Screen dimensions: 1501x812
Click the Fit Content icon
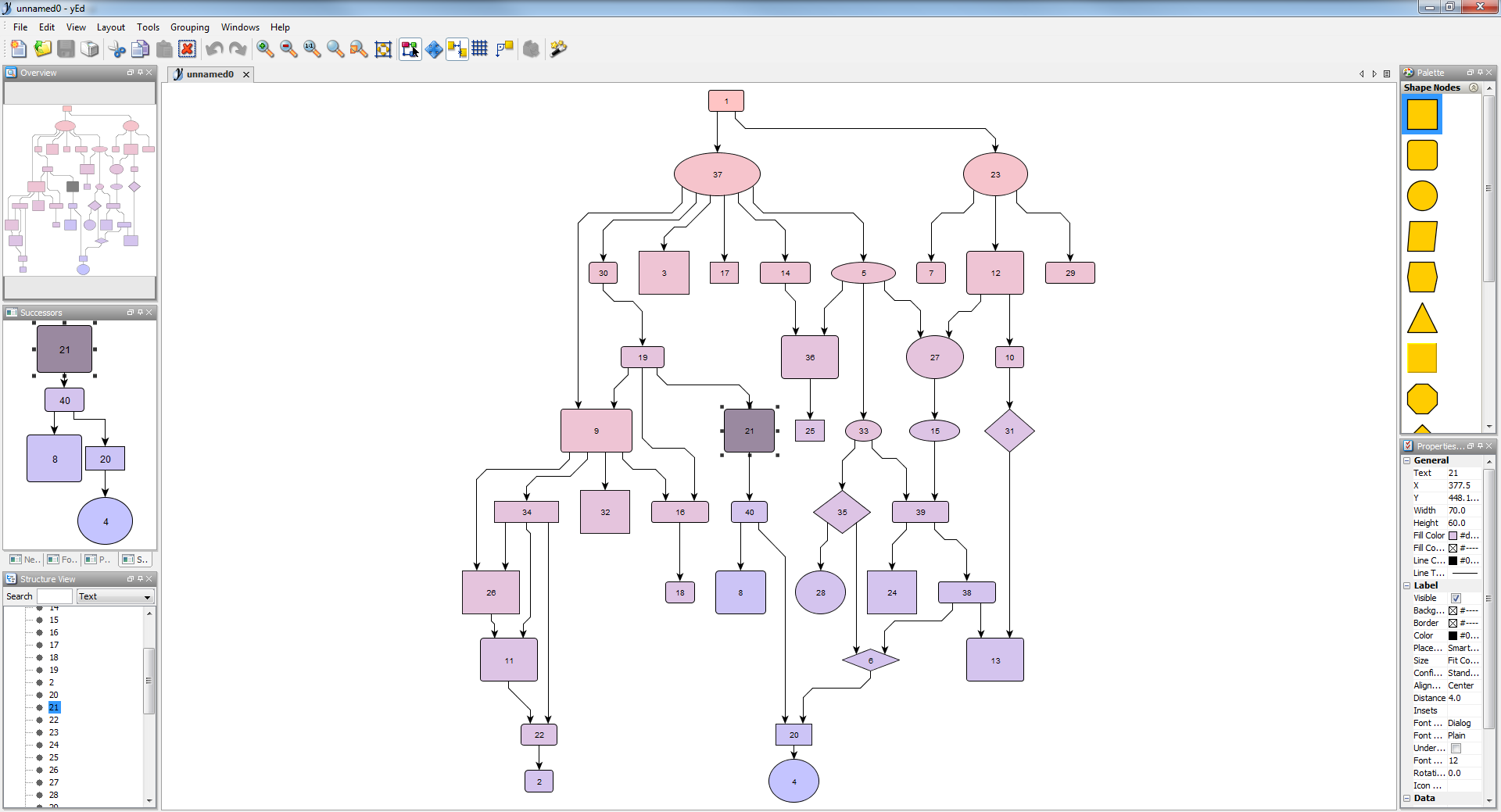point(383,48)
